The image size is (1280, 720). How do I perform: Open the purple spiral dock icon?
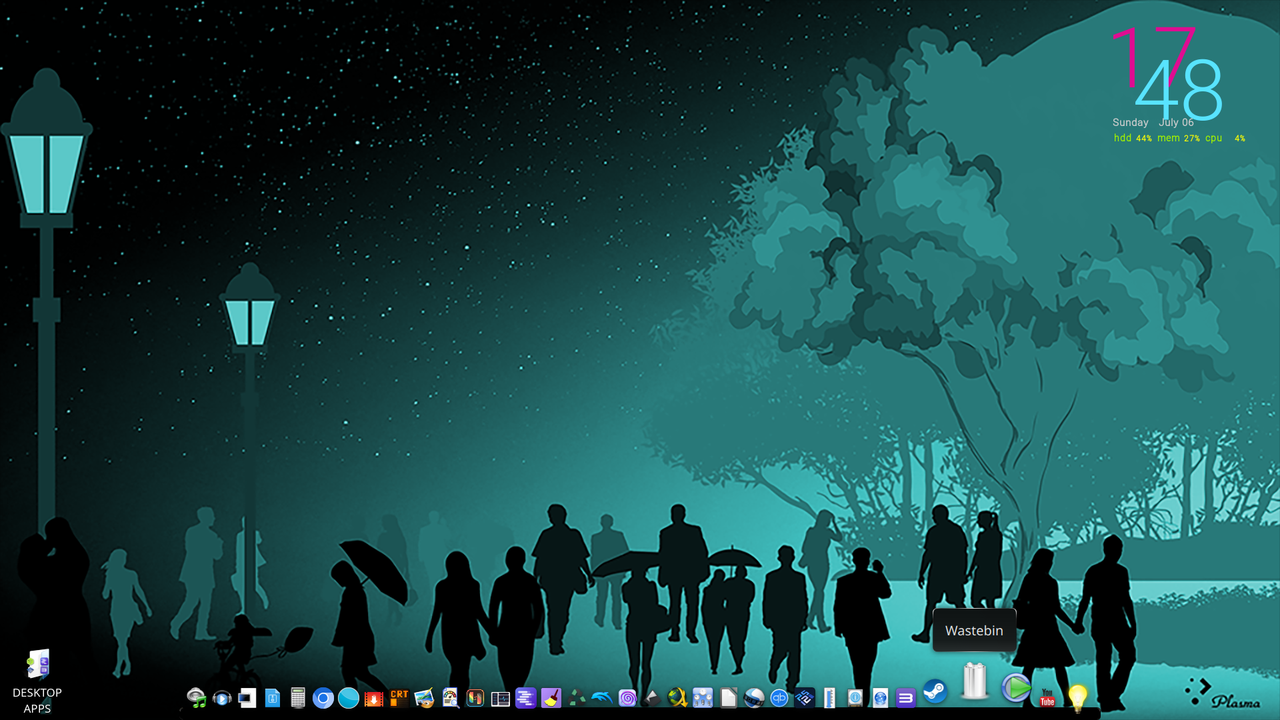pos(628,698)
